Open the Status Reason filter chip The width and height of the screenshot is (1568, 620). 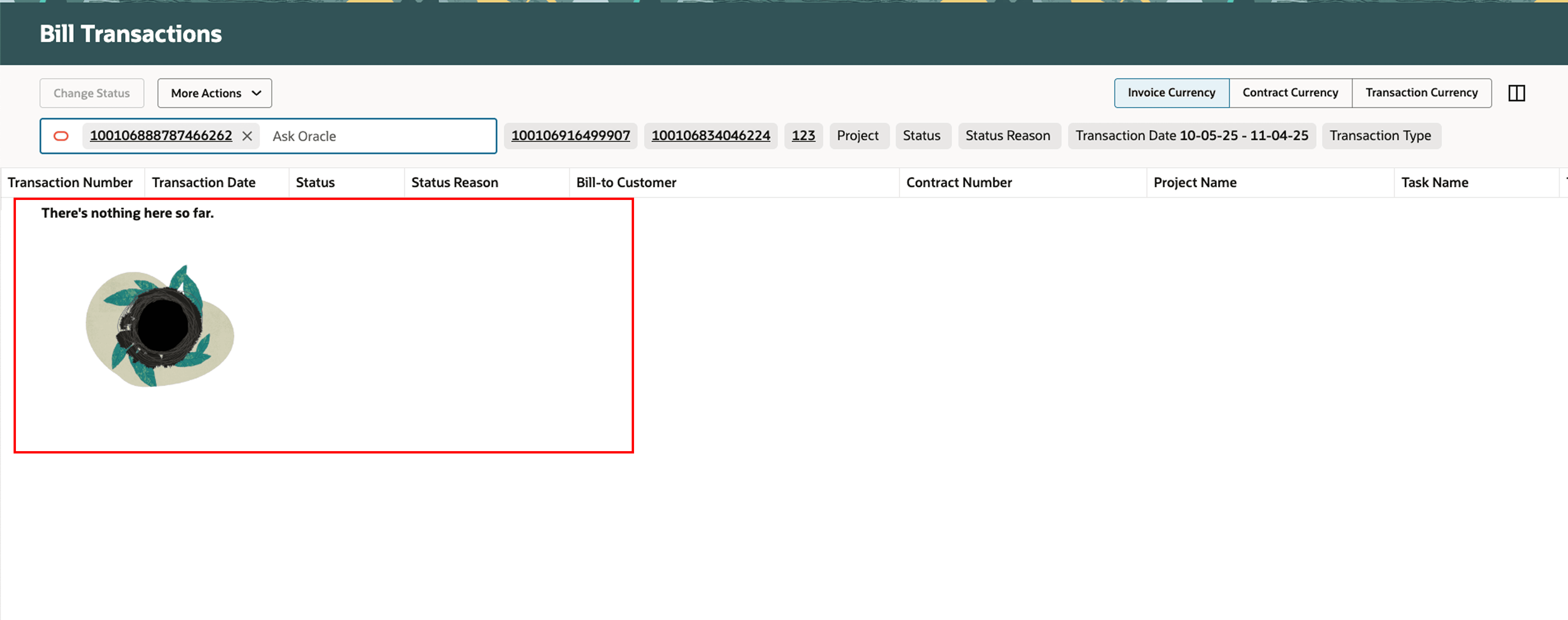[x=1009, y=136]
